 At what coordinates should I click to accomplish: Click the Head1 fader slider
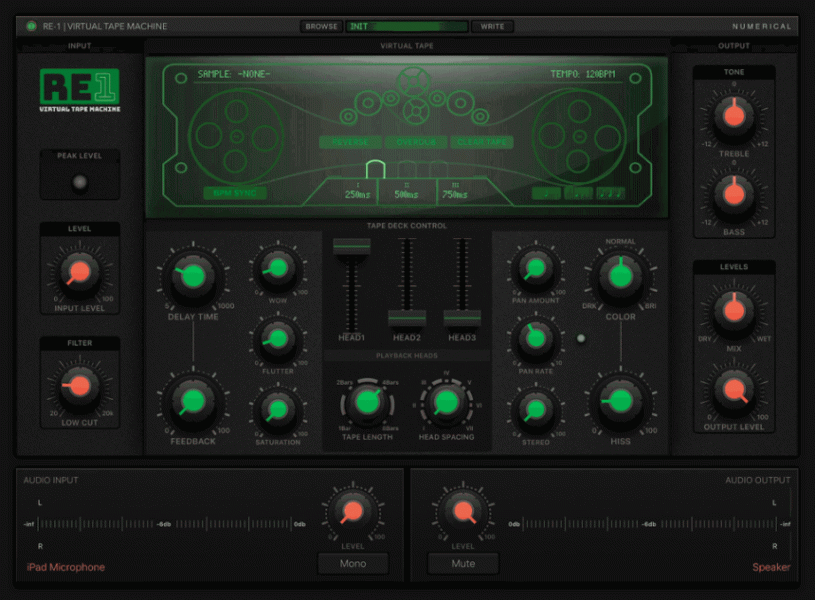[351, 247]
